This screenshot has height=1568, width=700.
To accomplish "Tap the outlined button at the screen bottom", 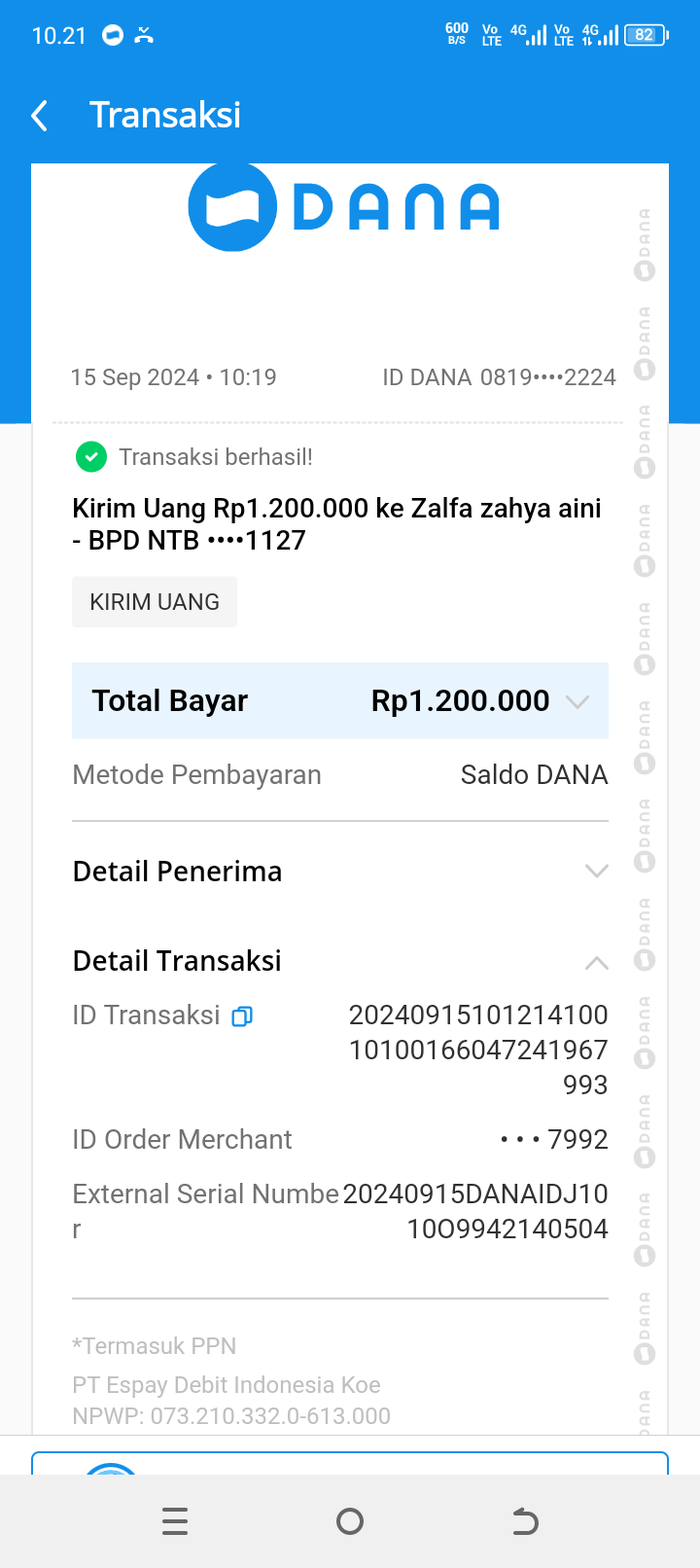I will coord(350,1463).
